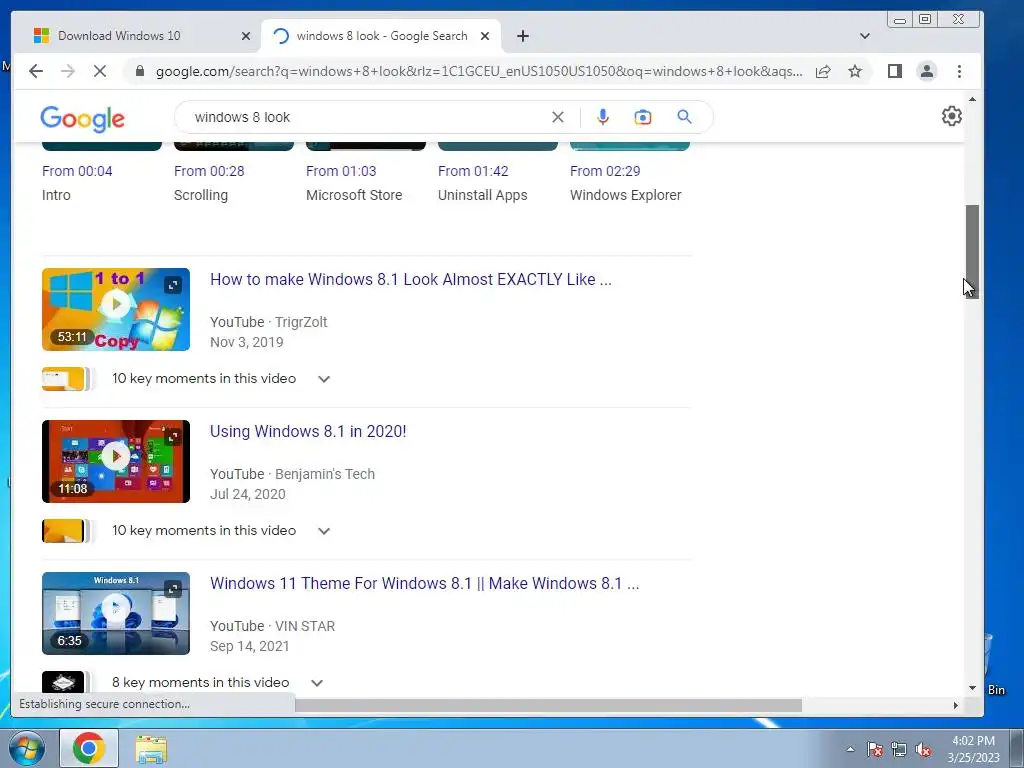This screenshot has width=1024, height=768.
Task: Open the muted volume tray icon
Action: pyautogui.click(x=923, y=749)
